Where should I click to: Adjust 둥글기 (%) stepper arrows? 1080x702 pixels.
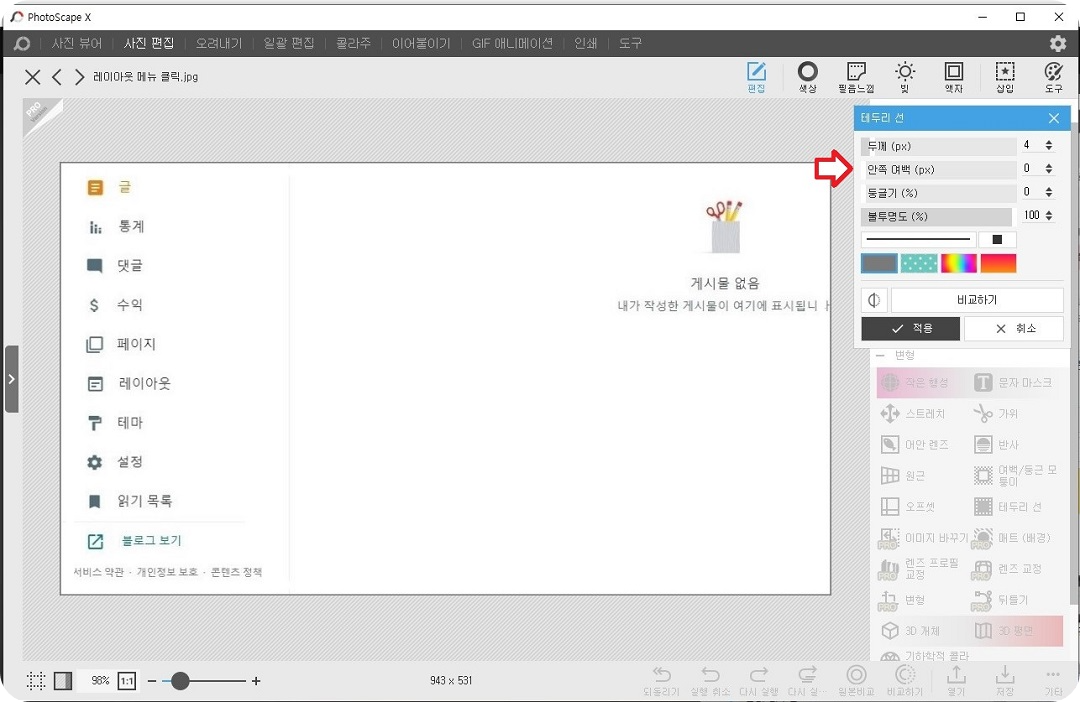[x=1048, y=192]
